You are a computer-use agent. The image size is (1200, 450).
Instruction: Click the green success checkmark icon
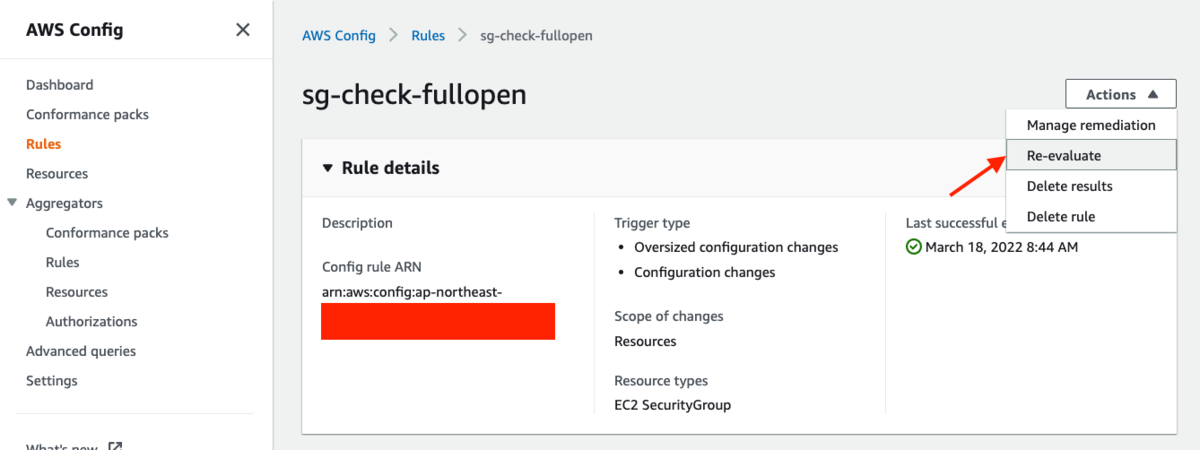pos(913,247)
